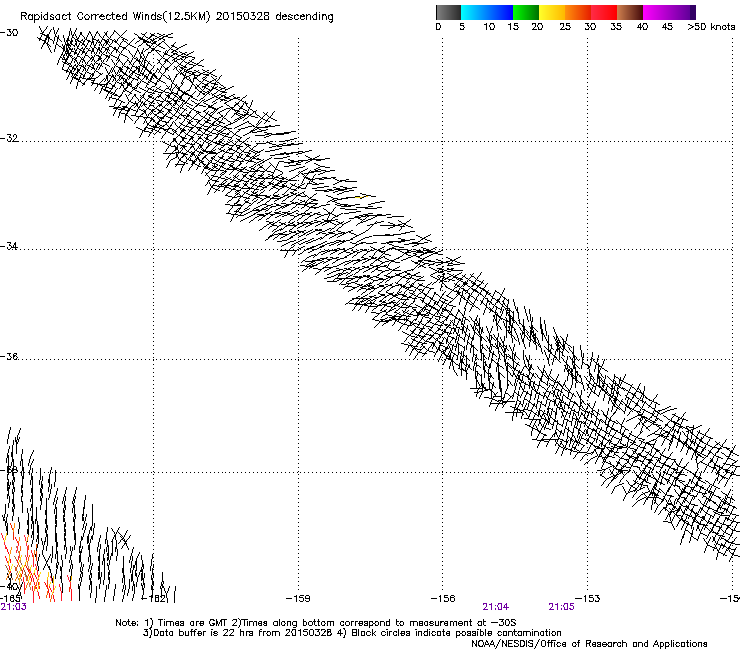Click the 'Rapidscat Corrected Winds(12.5KM)' title text
The image size is (740, 650).
(115, 17)
